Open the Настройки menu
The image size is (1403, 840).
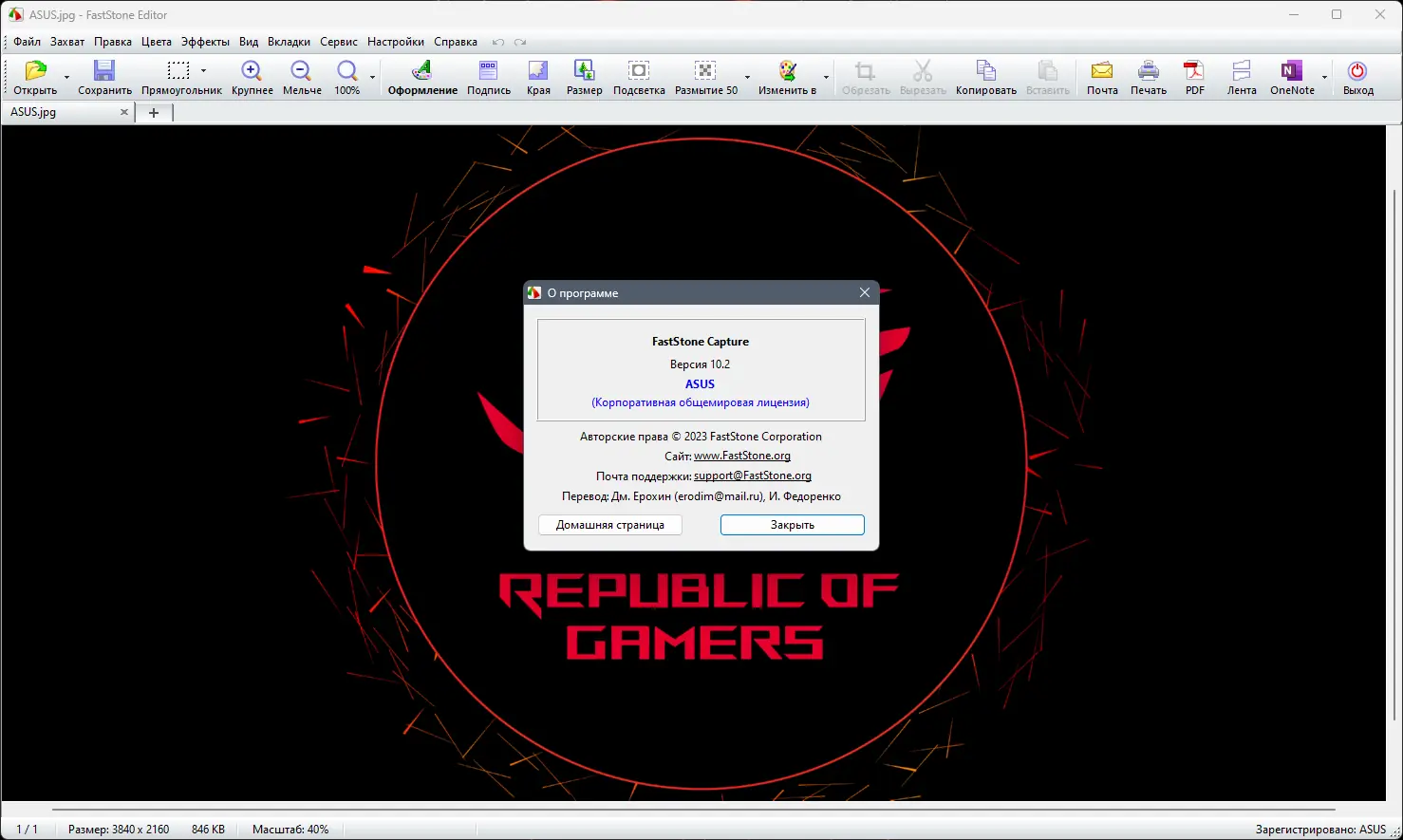(x=396, y=42)
